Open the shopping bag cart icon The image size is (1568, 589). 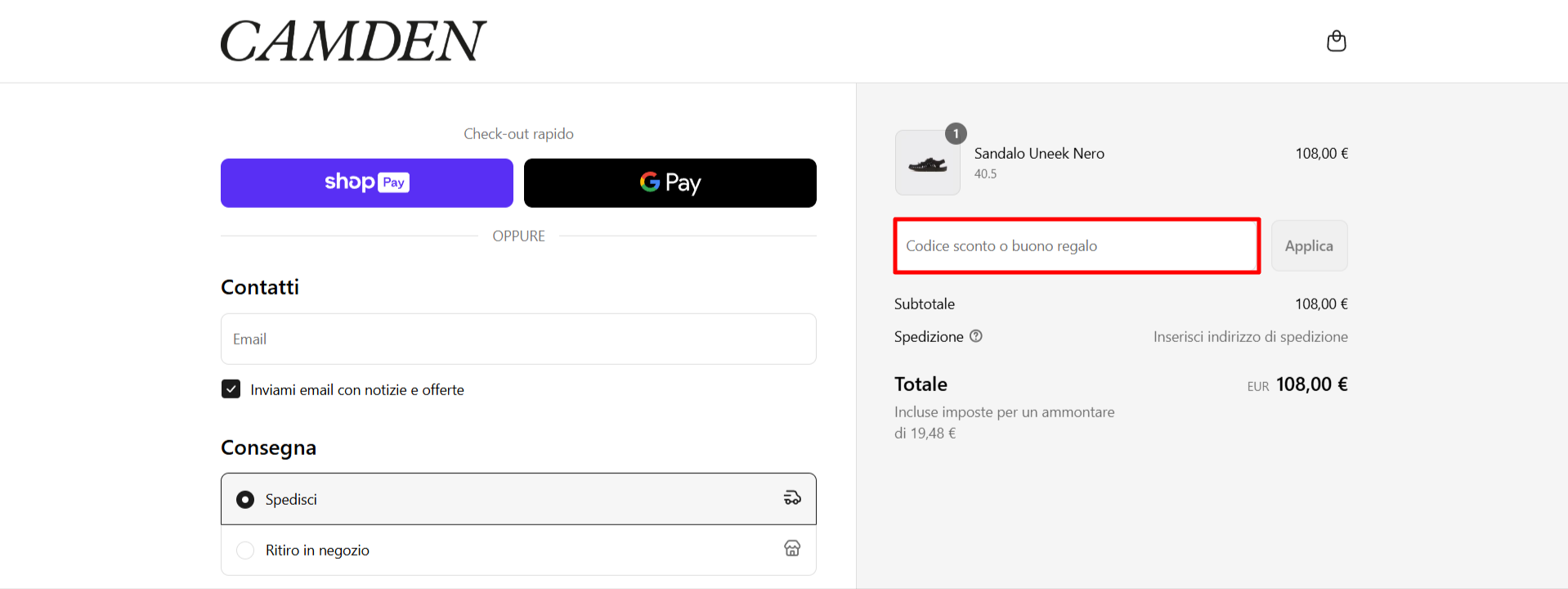pos(1336,41)
